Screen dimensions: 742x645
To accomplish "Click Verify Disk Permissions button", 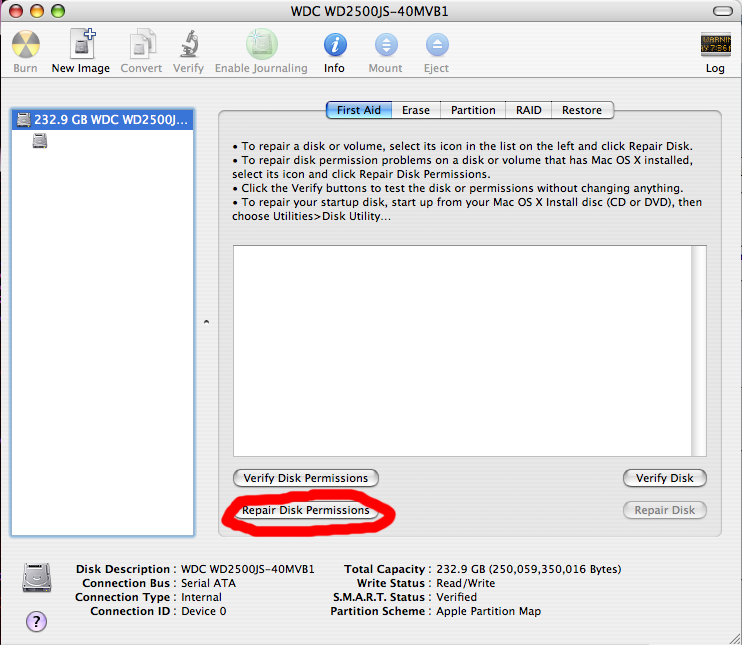I will point(306,478).
